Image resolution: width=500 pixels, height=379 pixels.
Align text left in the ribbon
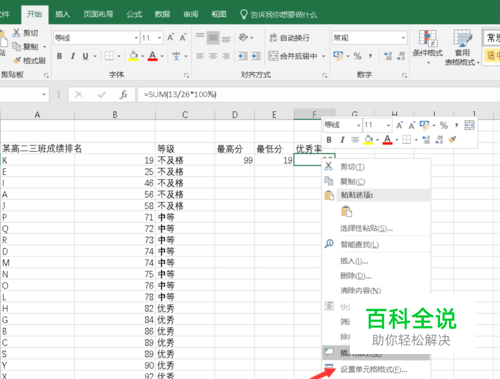pyautogui.click(x=200, y=56)
